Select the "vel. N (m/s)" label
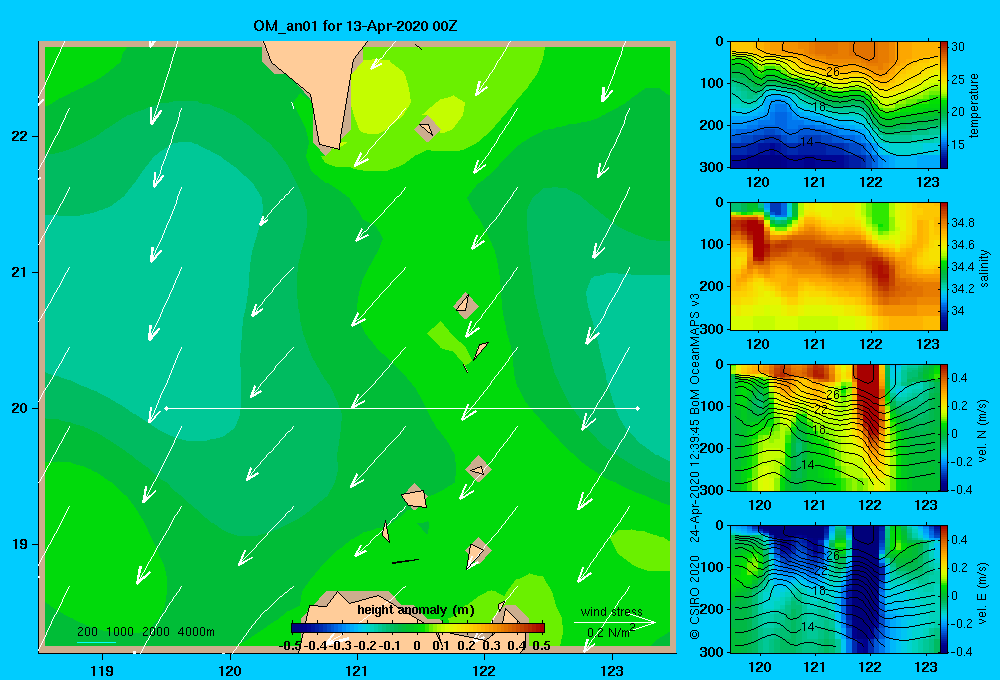This screenshot has width=1000, height=680. 983,431
